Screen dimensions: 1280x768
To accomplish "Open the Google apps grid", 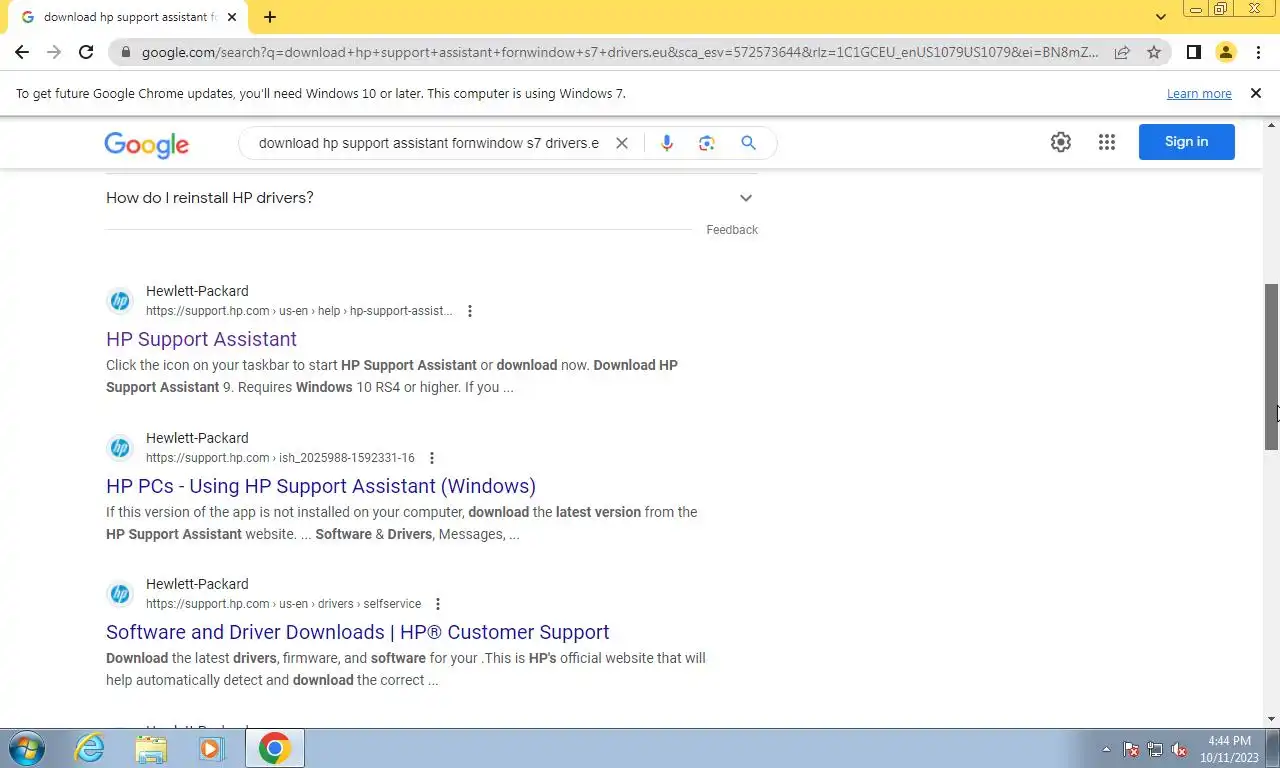I will point(1106,142).
